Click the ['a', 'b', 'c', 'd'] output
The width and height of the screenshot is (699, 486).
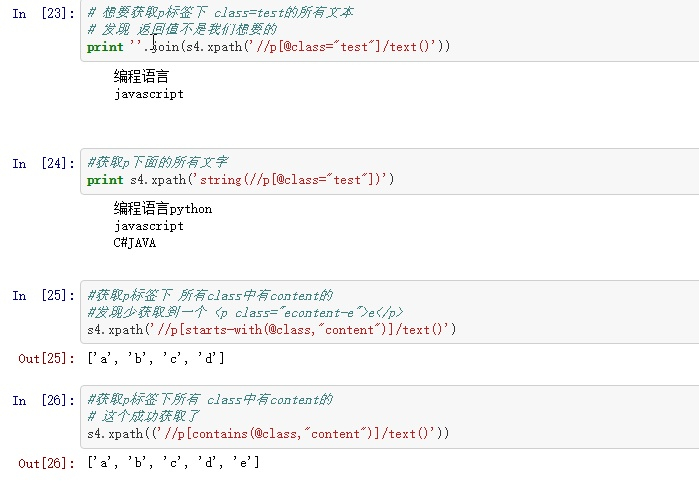pos(156,358)
